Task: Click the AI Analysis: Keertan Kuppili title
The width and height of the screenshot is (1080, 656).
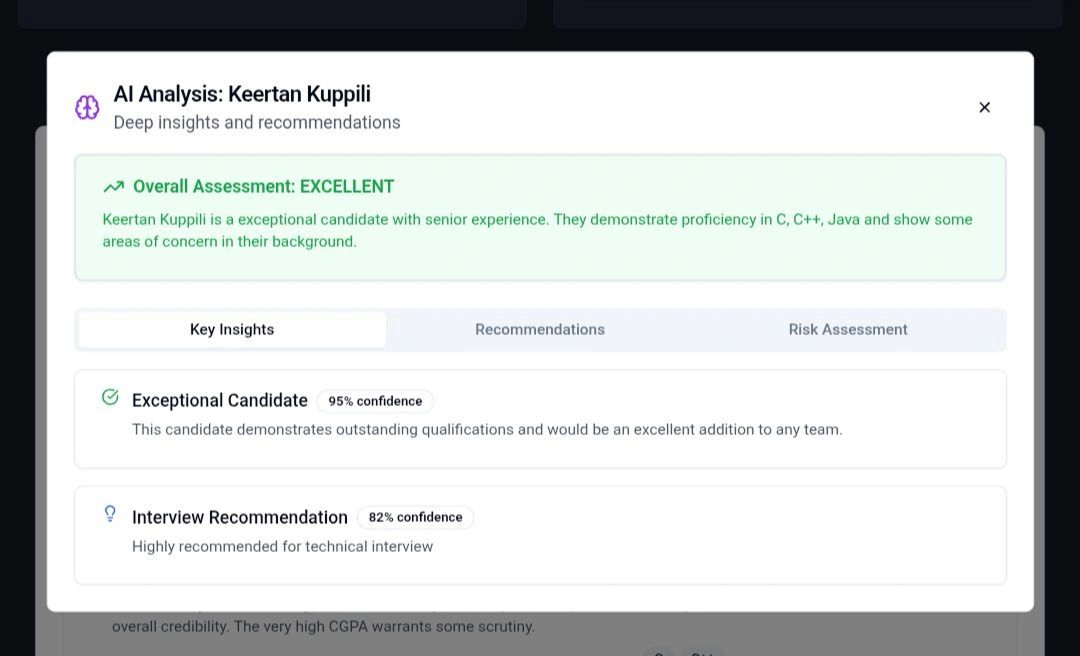Action: [242, 94]
